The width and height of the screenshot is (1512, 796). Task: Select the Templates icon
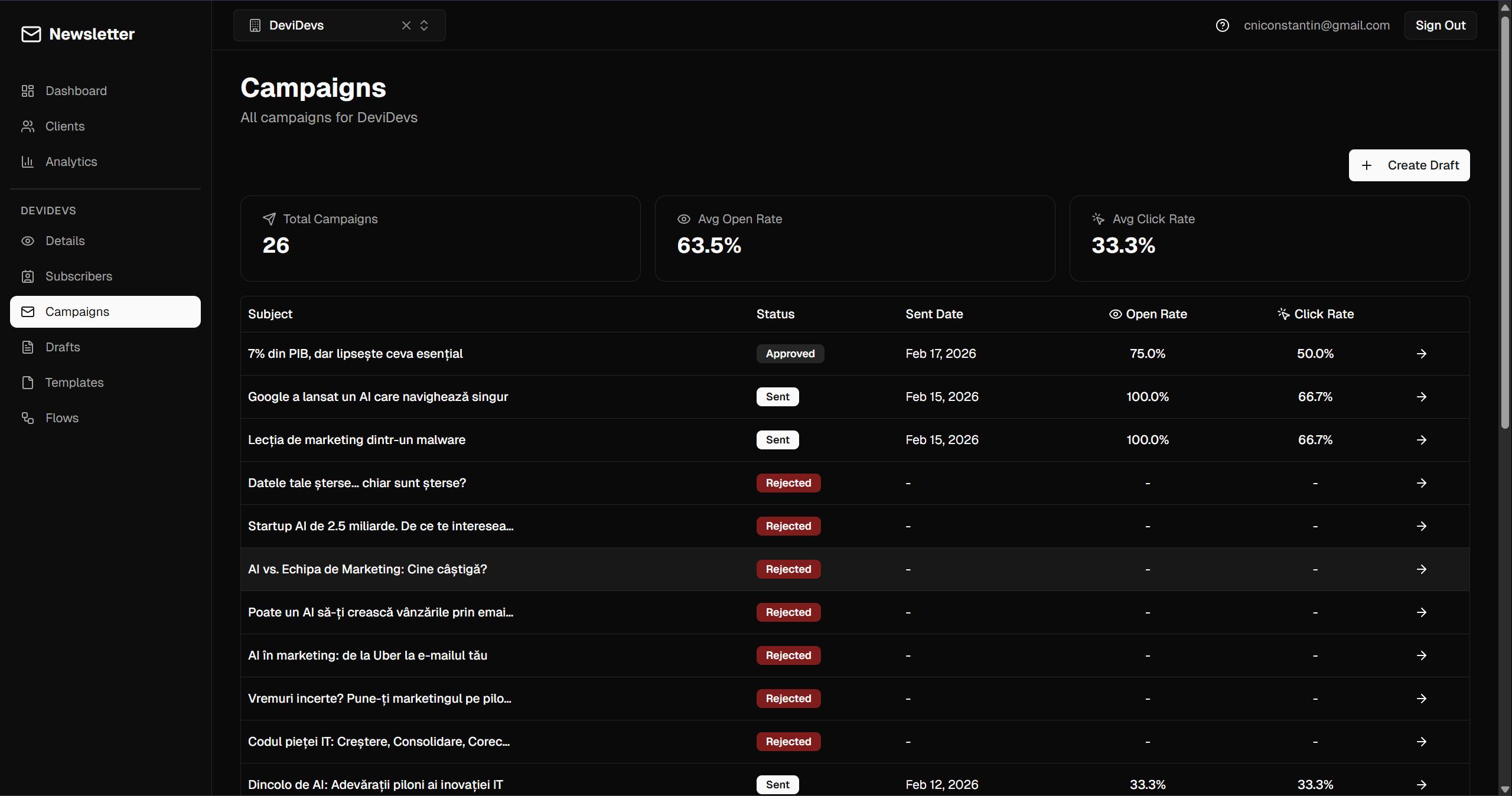pyautogui.click(x=28, y=382)
